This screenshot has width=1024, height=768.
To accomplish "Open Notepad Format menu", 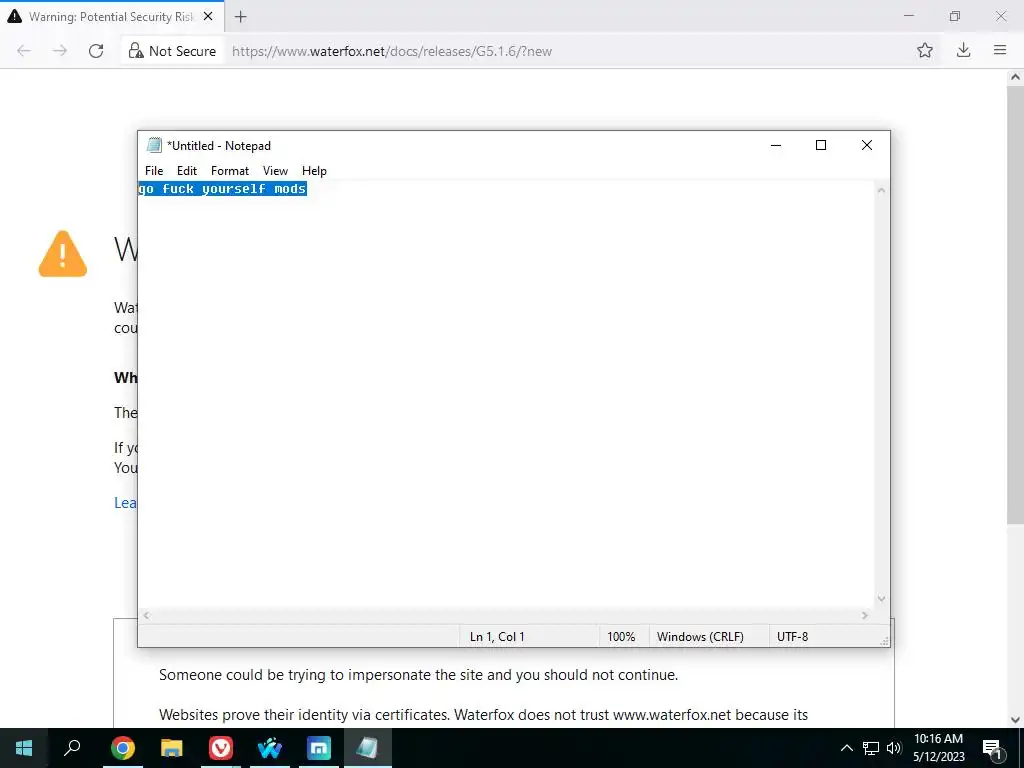I will [x=230, y=170].
